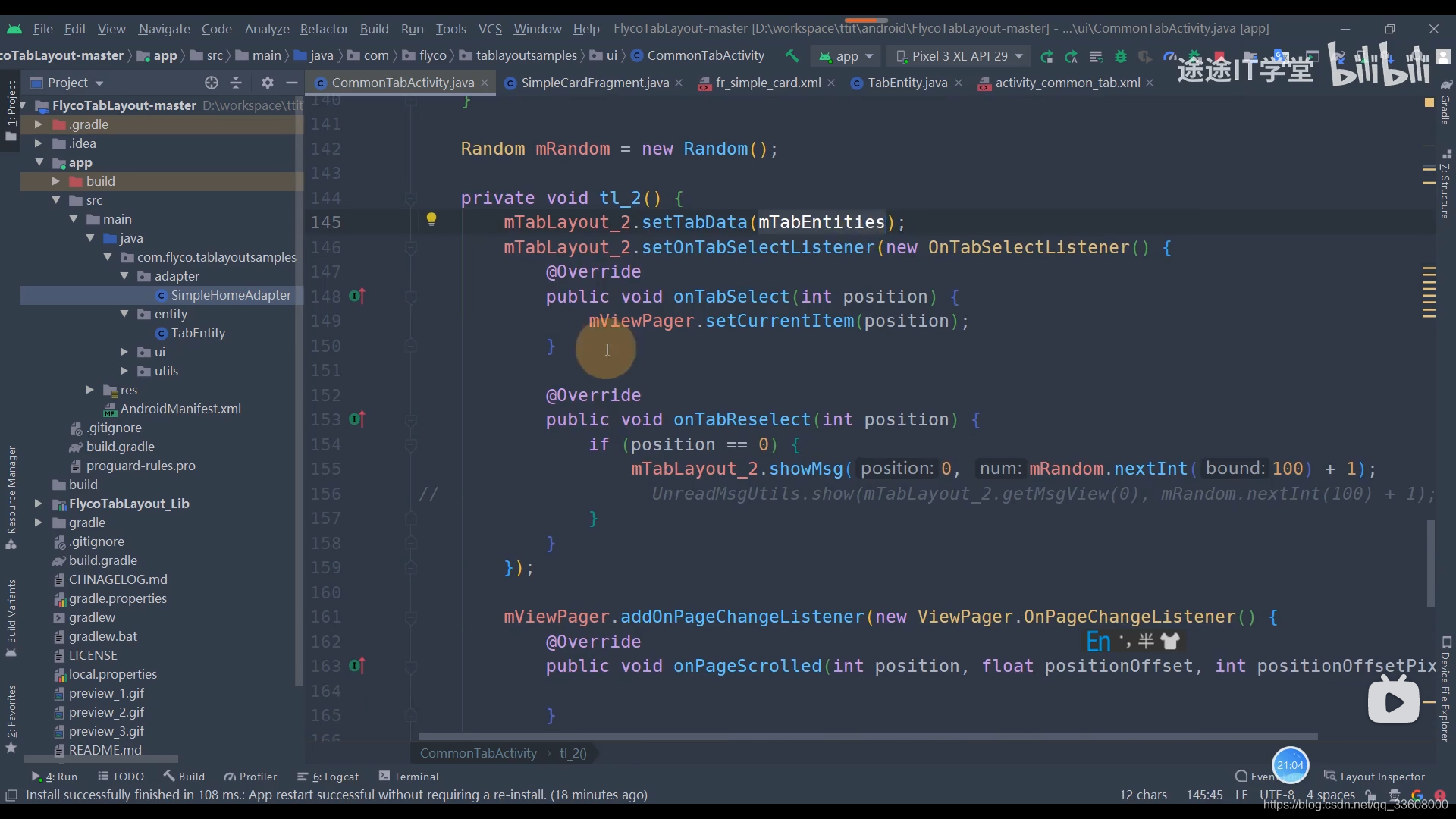Open the Gradle side panel
Viewport: 1456px width, 819px height.
pos(1445,102)
